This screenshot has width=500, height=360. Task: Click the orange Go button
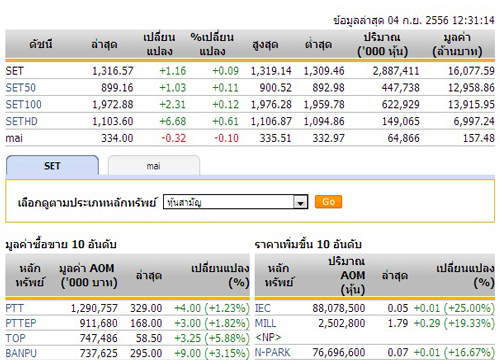[x=328, y=202]
